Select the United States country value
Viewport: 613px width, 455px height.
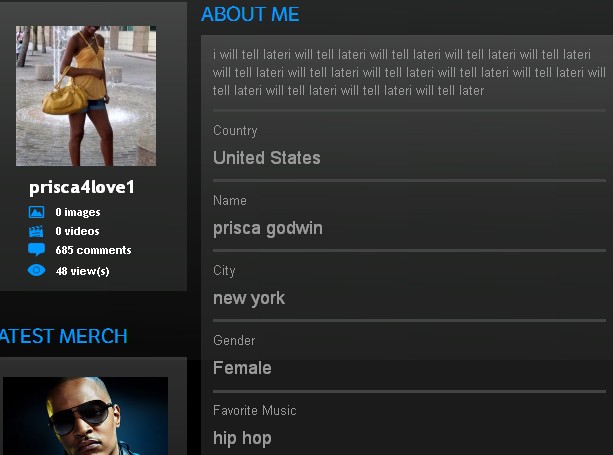tap(267, 158)
